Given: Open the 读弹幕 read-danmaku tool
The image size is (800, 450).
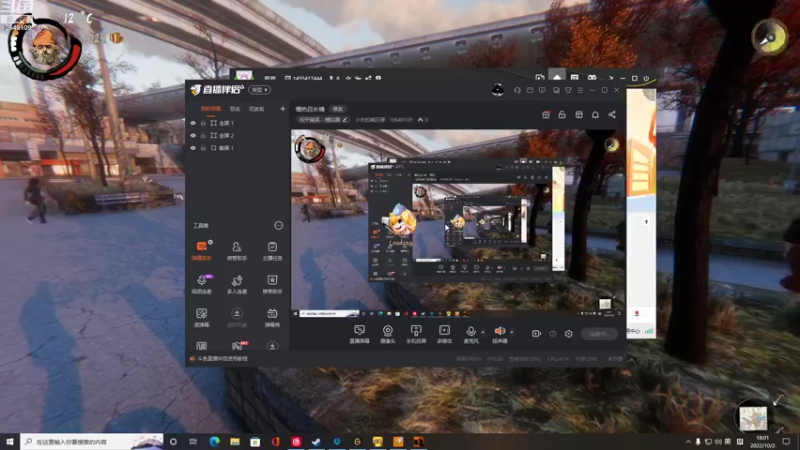Looking at the screenshot, I should (x=202, y=317).
